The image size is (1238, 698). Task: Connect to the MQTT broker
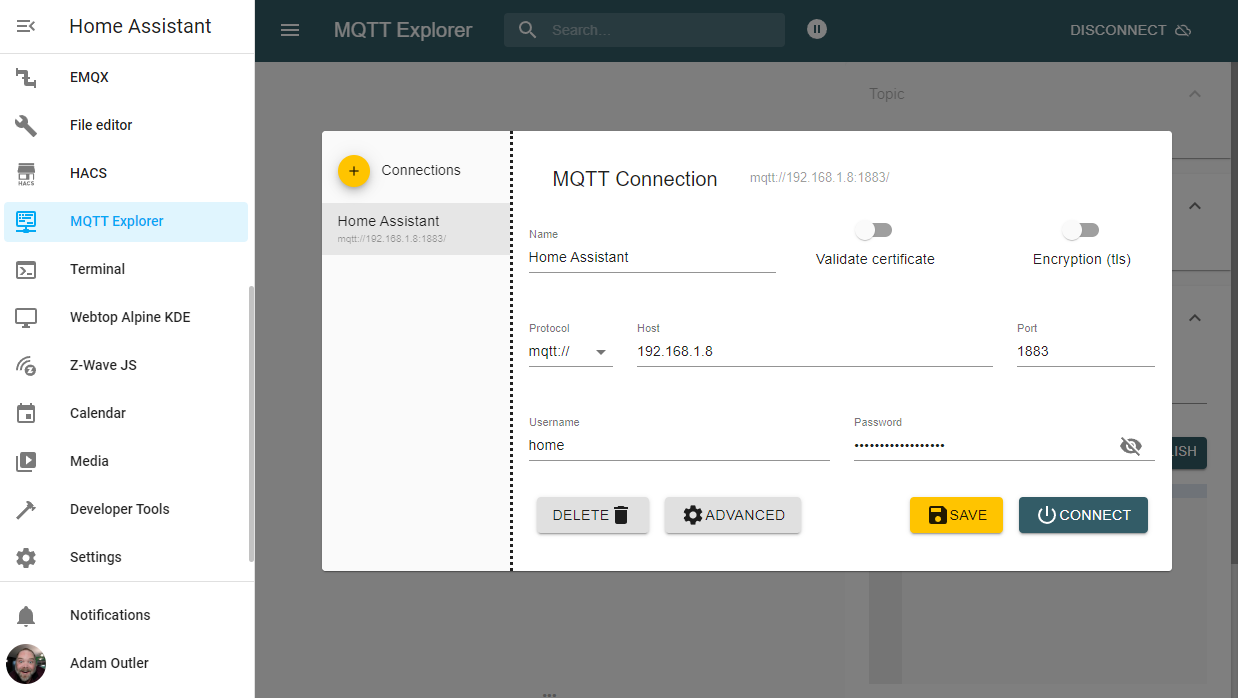coord(1083,515)
